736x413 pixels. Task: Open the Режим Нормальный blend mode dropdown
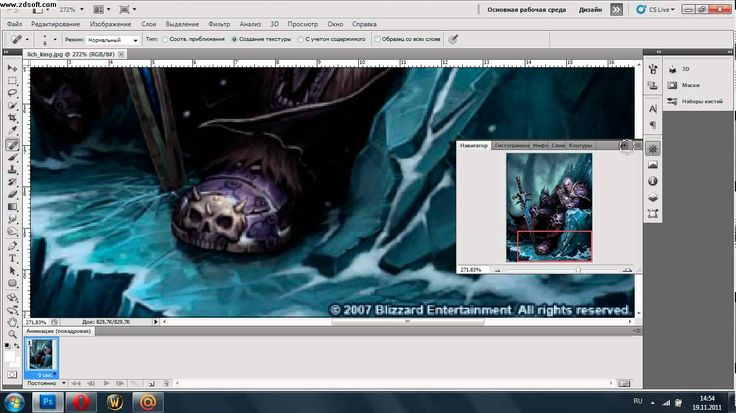[x=113, y=40]
